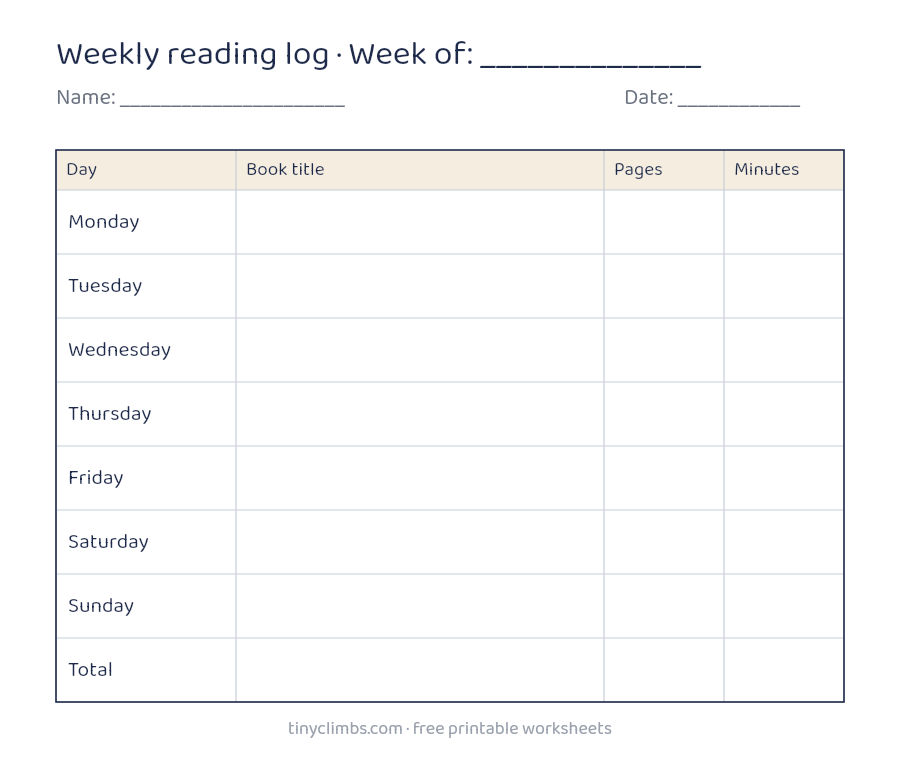This screenshot has width=900, height=758.
Task: Click the Tuesday pages cell
Action: [664, 286]
